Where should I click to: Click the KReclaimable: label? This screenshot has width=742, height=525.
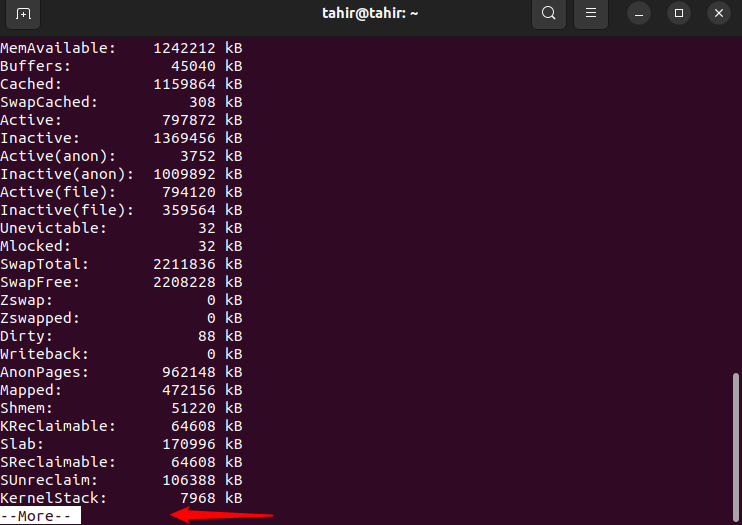[58, 426]
